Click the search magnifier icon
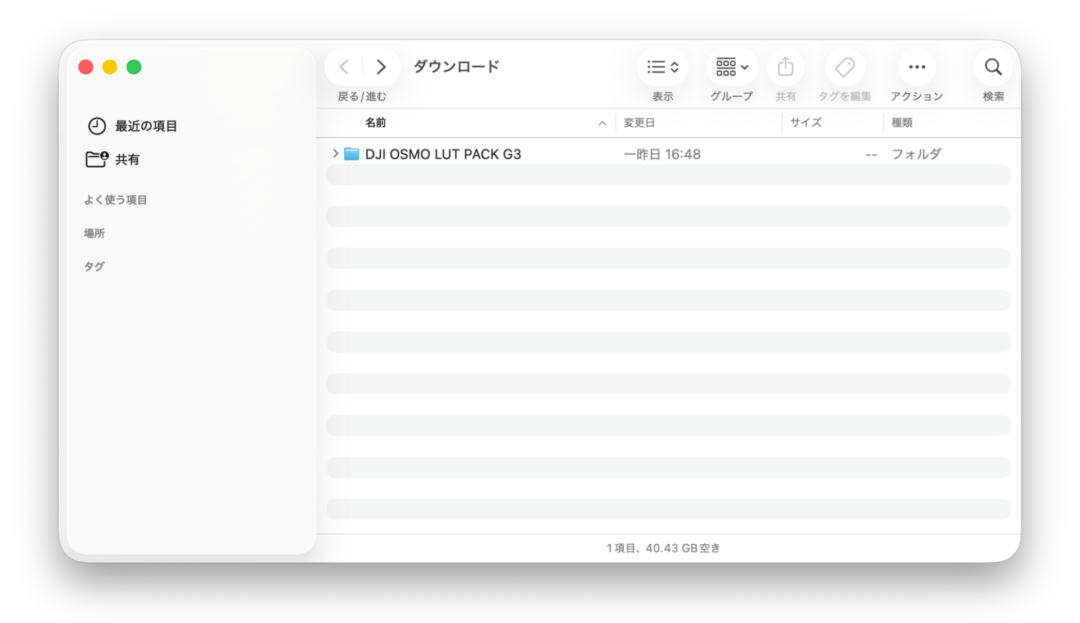 (x=993, y=67)
